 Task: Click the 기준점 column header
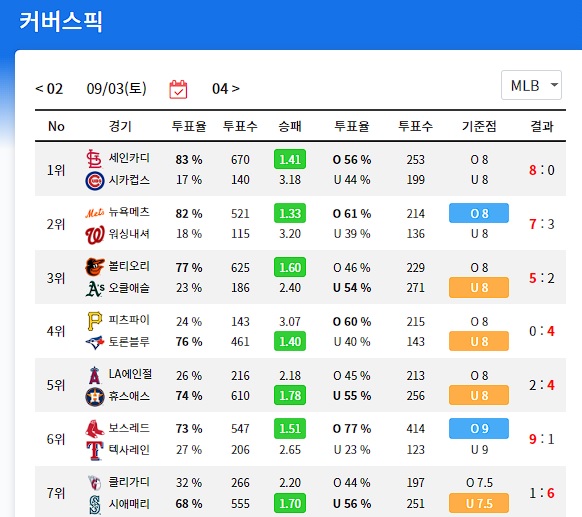[x=479, y=126]
